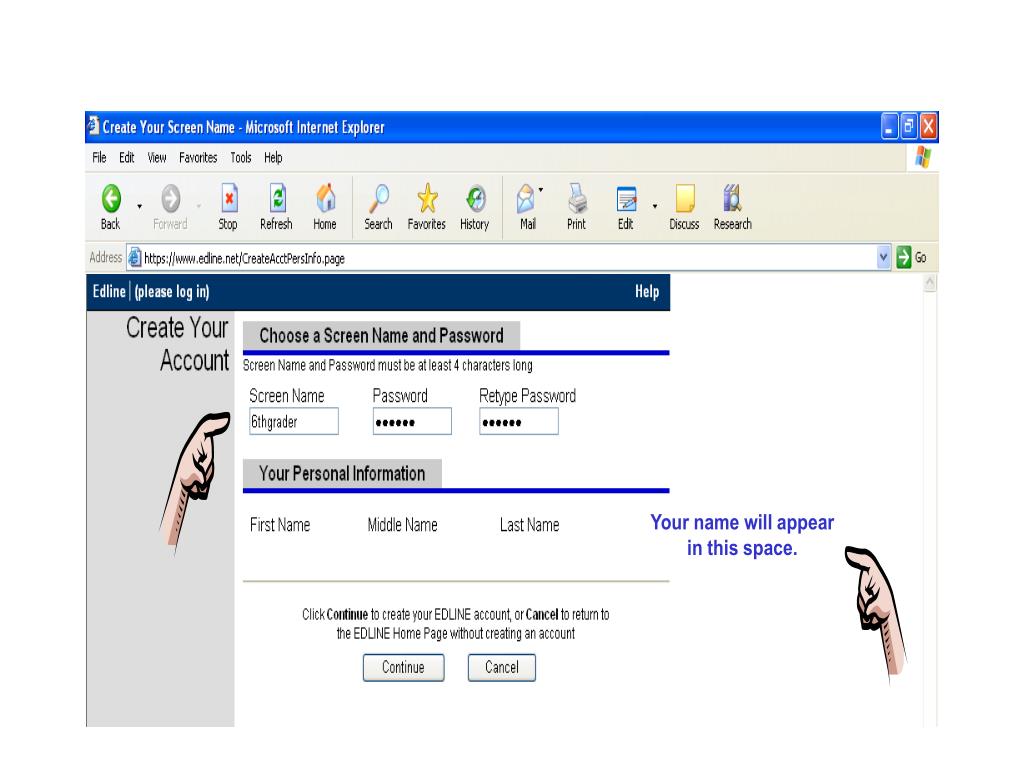
Task: Refresh the current page
Action: (x=276, y=206)
